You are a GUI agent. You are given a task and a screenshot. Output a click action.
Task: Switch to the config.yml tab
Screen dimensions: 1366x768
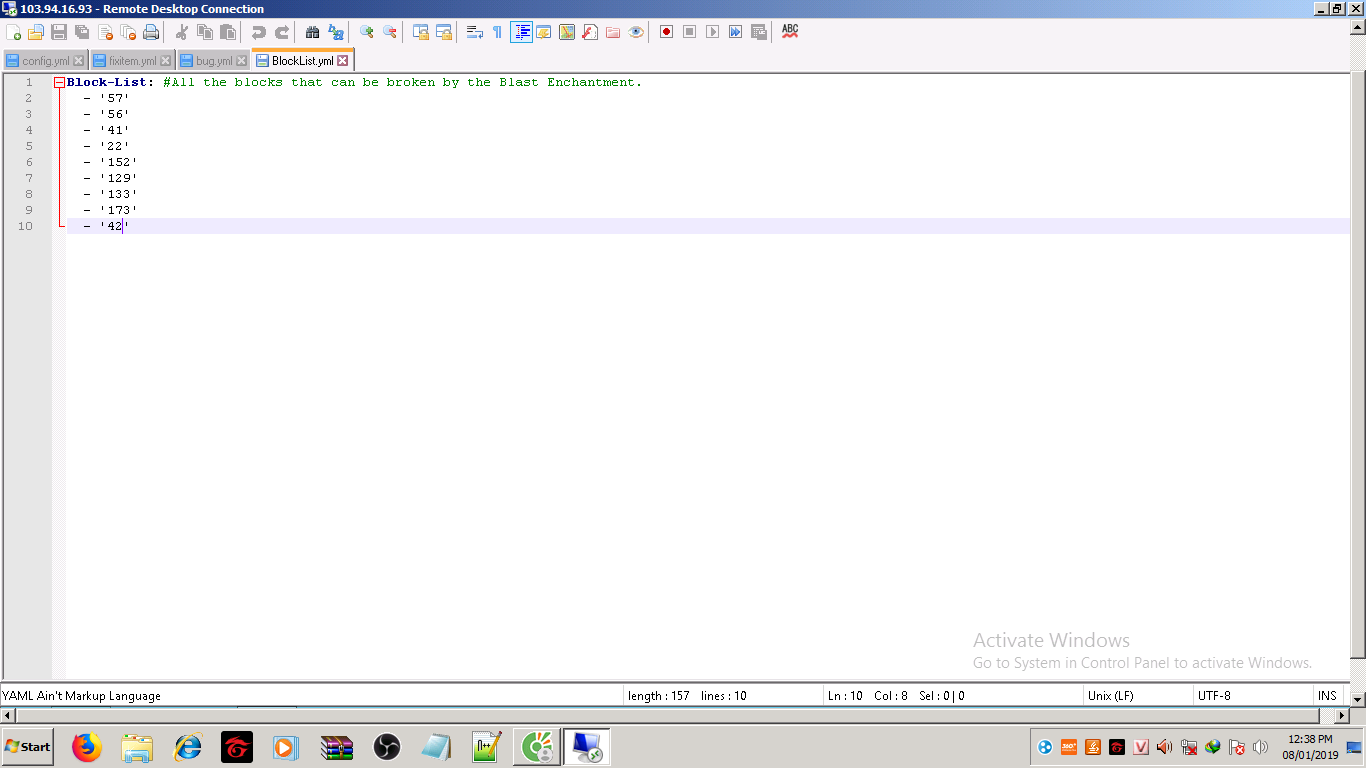pyautogui.click(x=46, y=61)
